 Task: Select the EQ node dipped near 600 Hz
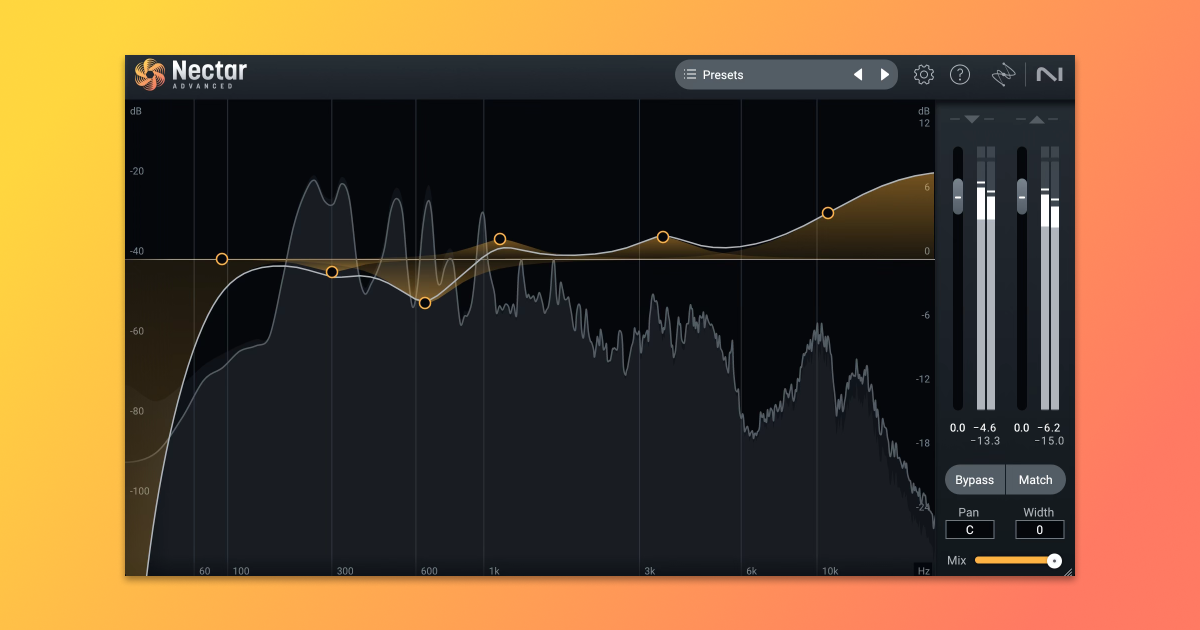[x=424, y=302]
